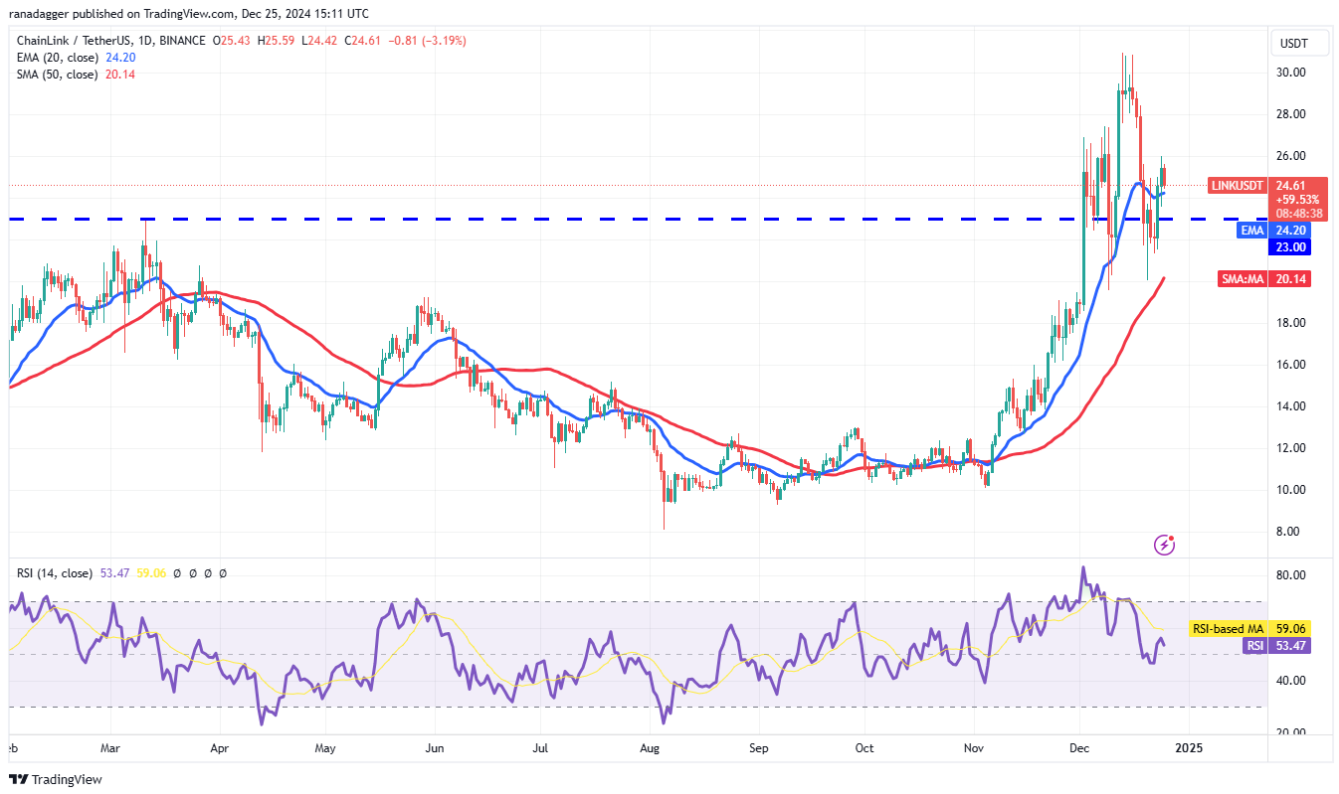Click the O25.43 open price value
Image resolution: width=1339 pixels, height=794 pixels.
click(233, 41)
